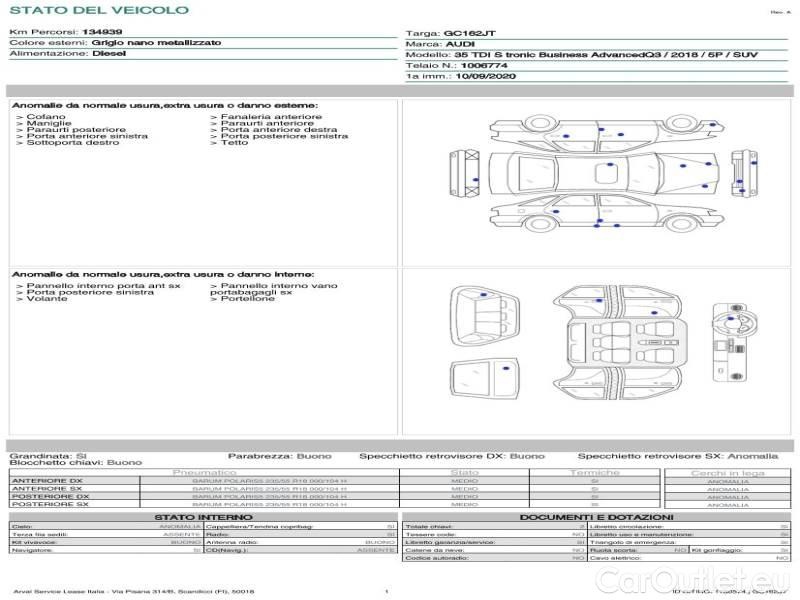Screen dimensions: 800x600
Task: Select the Telaio N. value 1006774
Action: [x=484, y=66]
